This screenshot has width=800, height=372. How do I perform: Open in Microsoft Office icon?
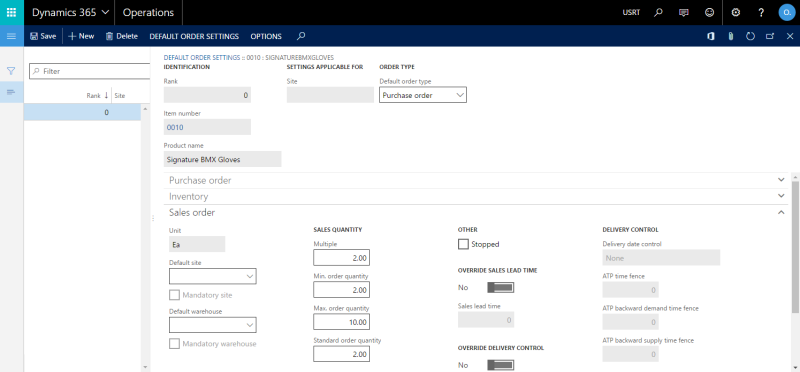click(710, 36)
